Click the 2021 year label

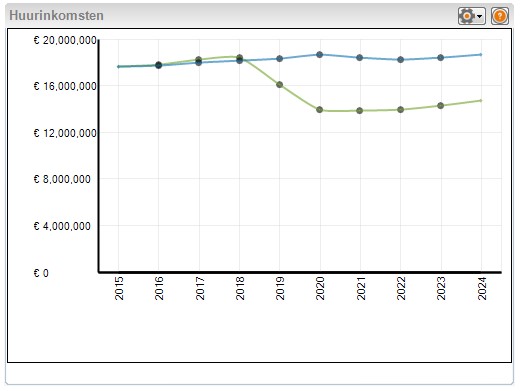tap(361, 288)
